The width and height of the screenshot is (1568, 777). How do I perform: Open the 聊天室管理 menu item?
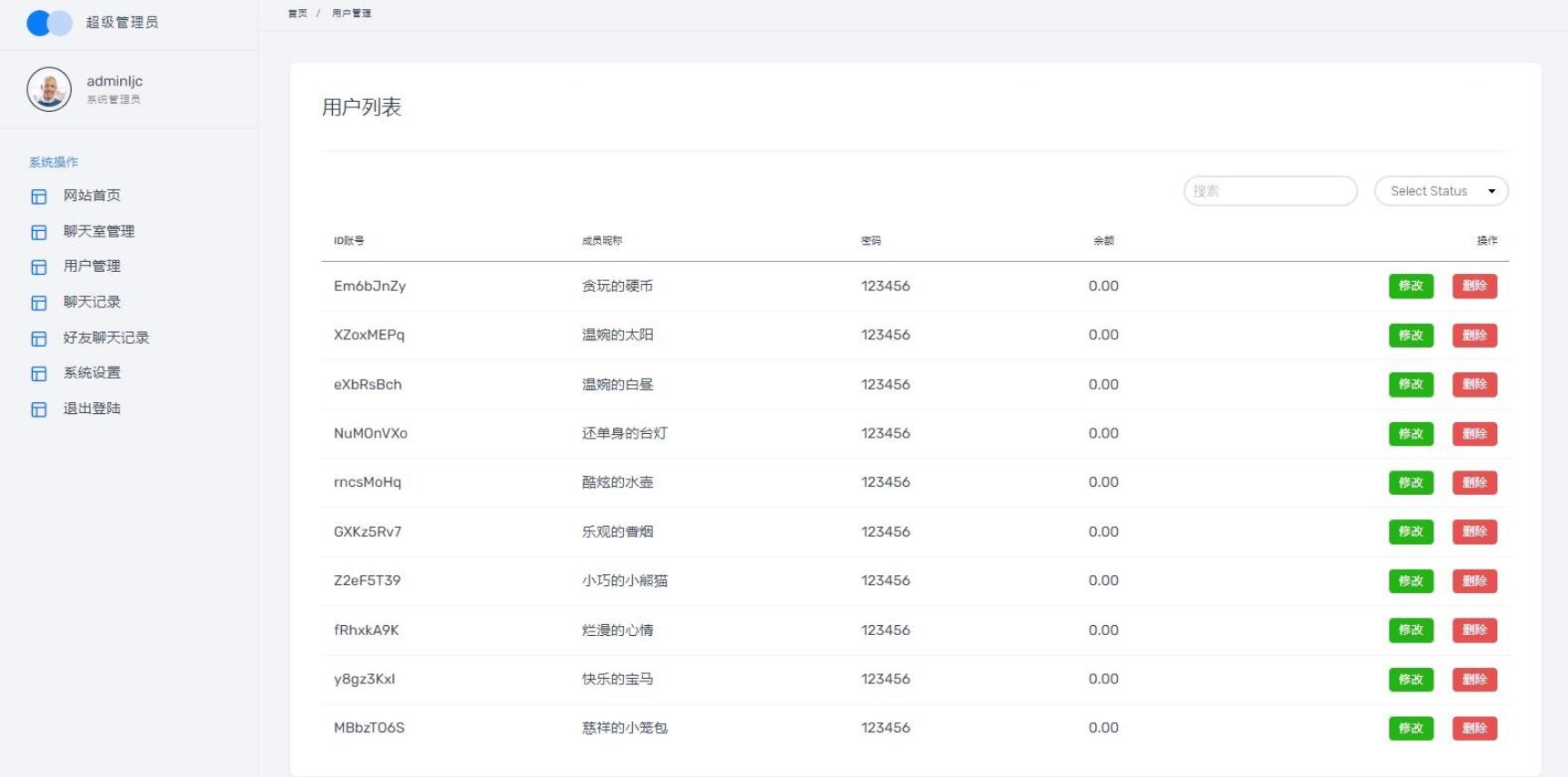[x=98, y=231]
